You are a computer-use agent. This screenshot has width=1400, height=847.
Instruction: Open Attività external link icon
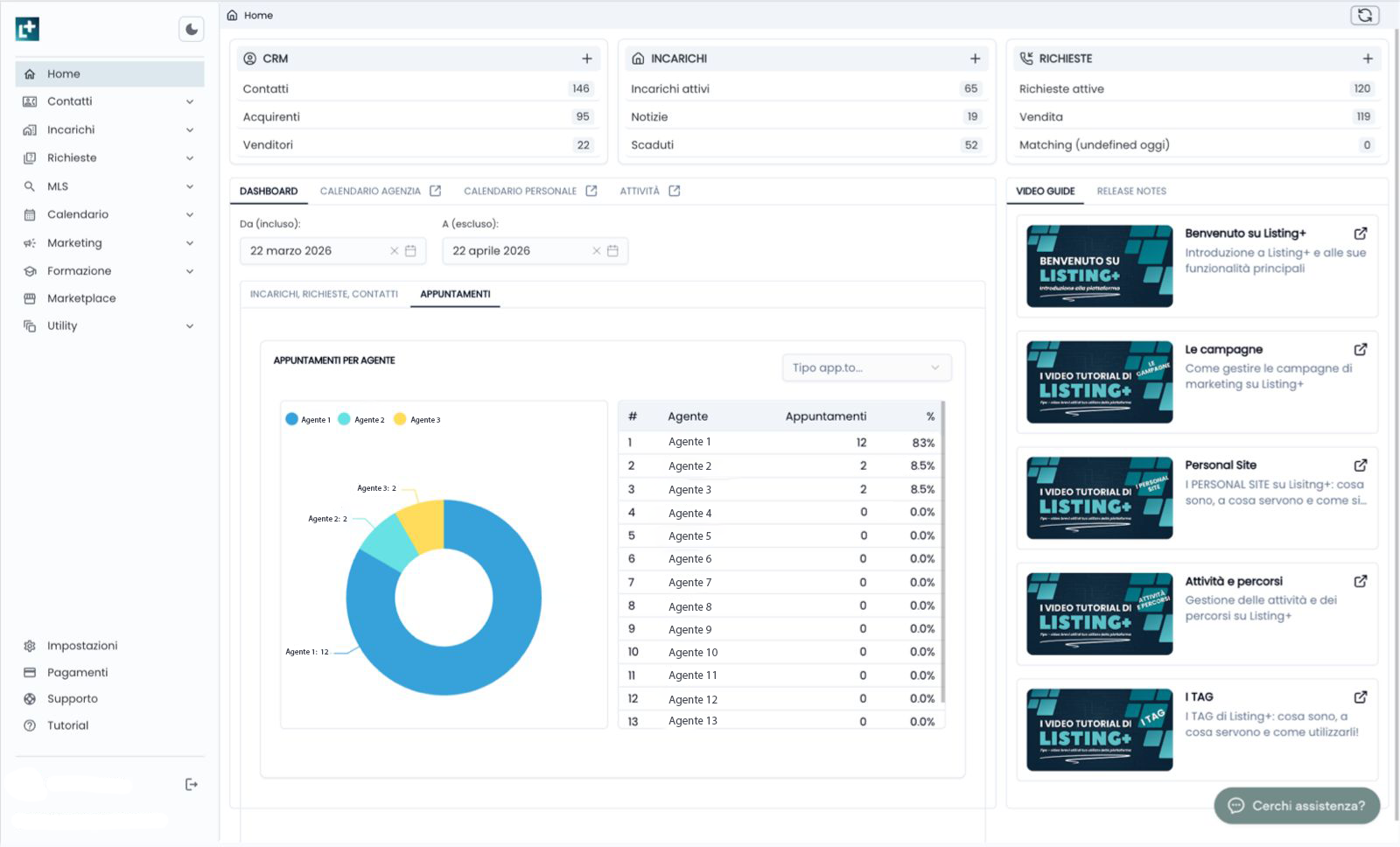tap(674, 191)
